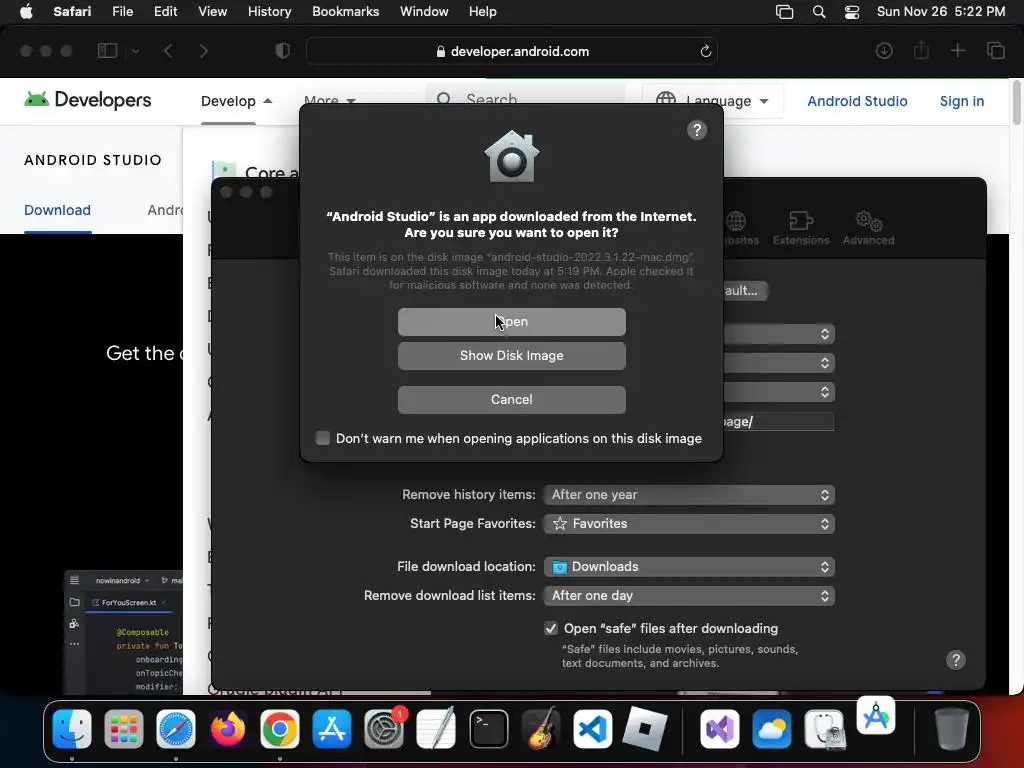Image resolution: width=1024 pixels, height=768 pixels.
Task: Show the tab overview icon
Action: [995, 50]
